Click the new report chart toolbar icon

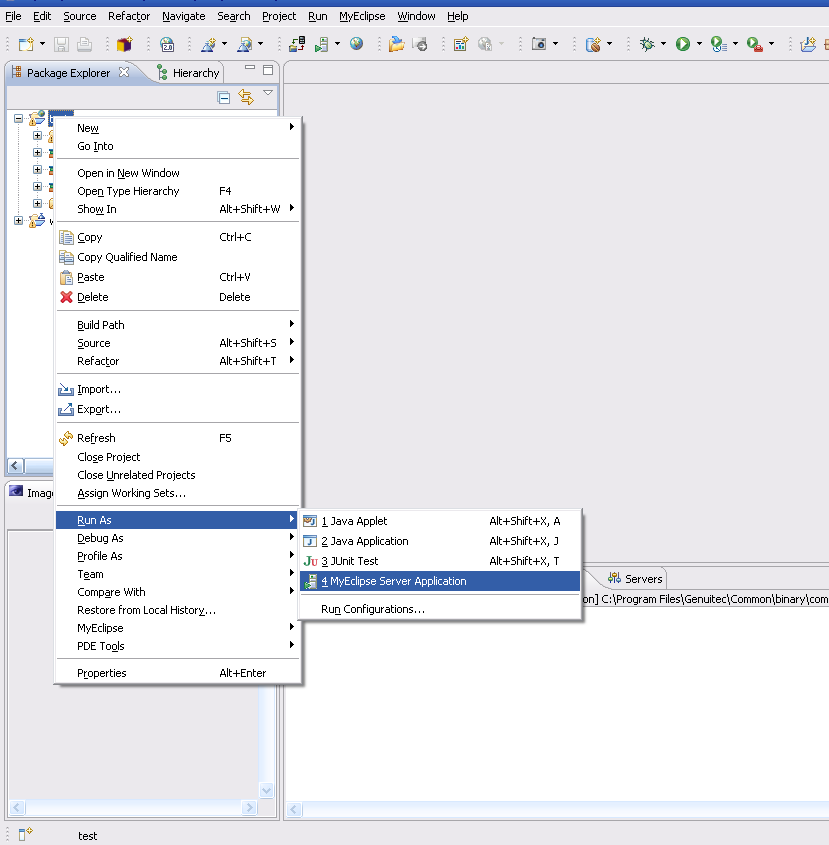pos(461,44)
